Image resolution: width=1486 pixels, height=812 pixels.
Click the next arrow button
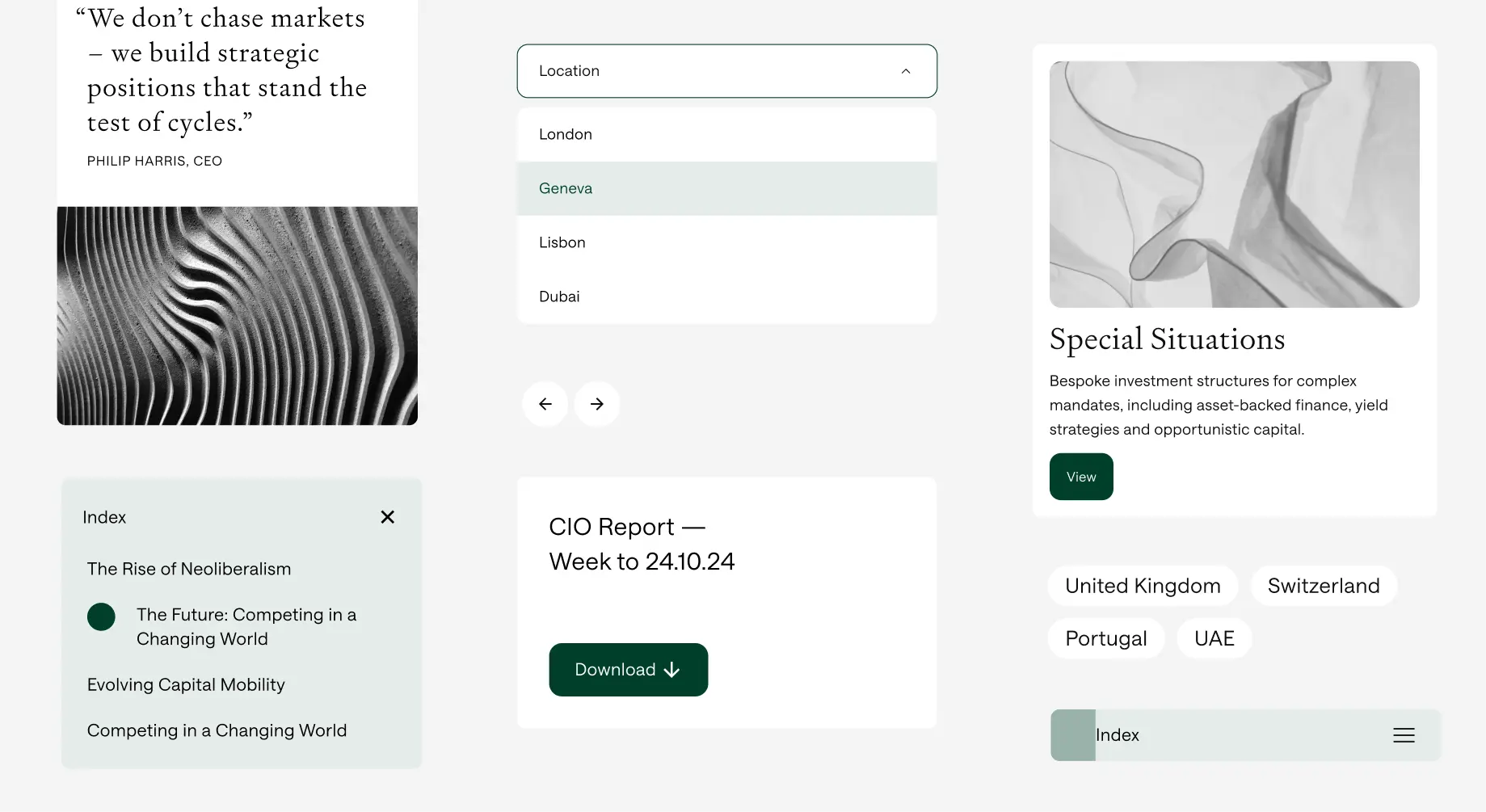[x=597, y=404]
